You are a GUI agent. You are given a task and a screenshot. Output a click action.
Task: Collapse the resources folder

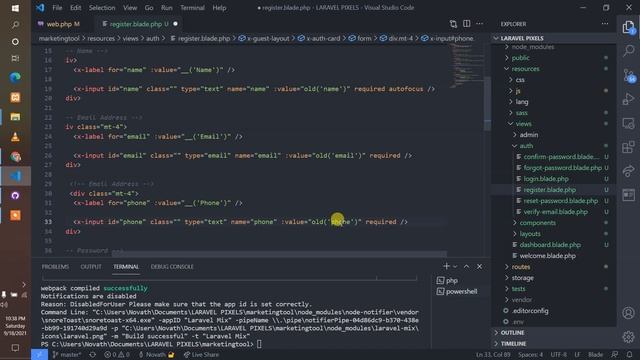click(x=525, y=69)
